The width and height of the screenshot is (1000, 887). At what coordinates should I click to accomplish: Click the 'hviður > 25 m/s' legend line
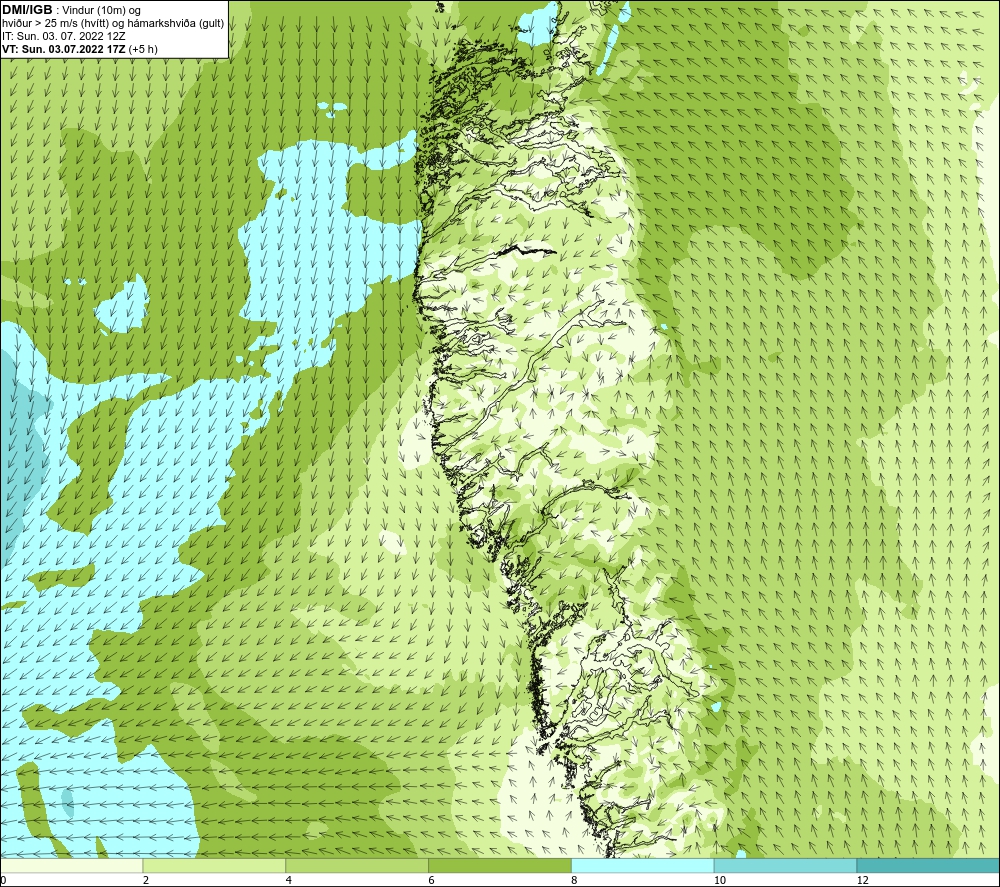113,24
